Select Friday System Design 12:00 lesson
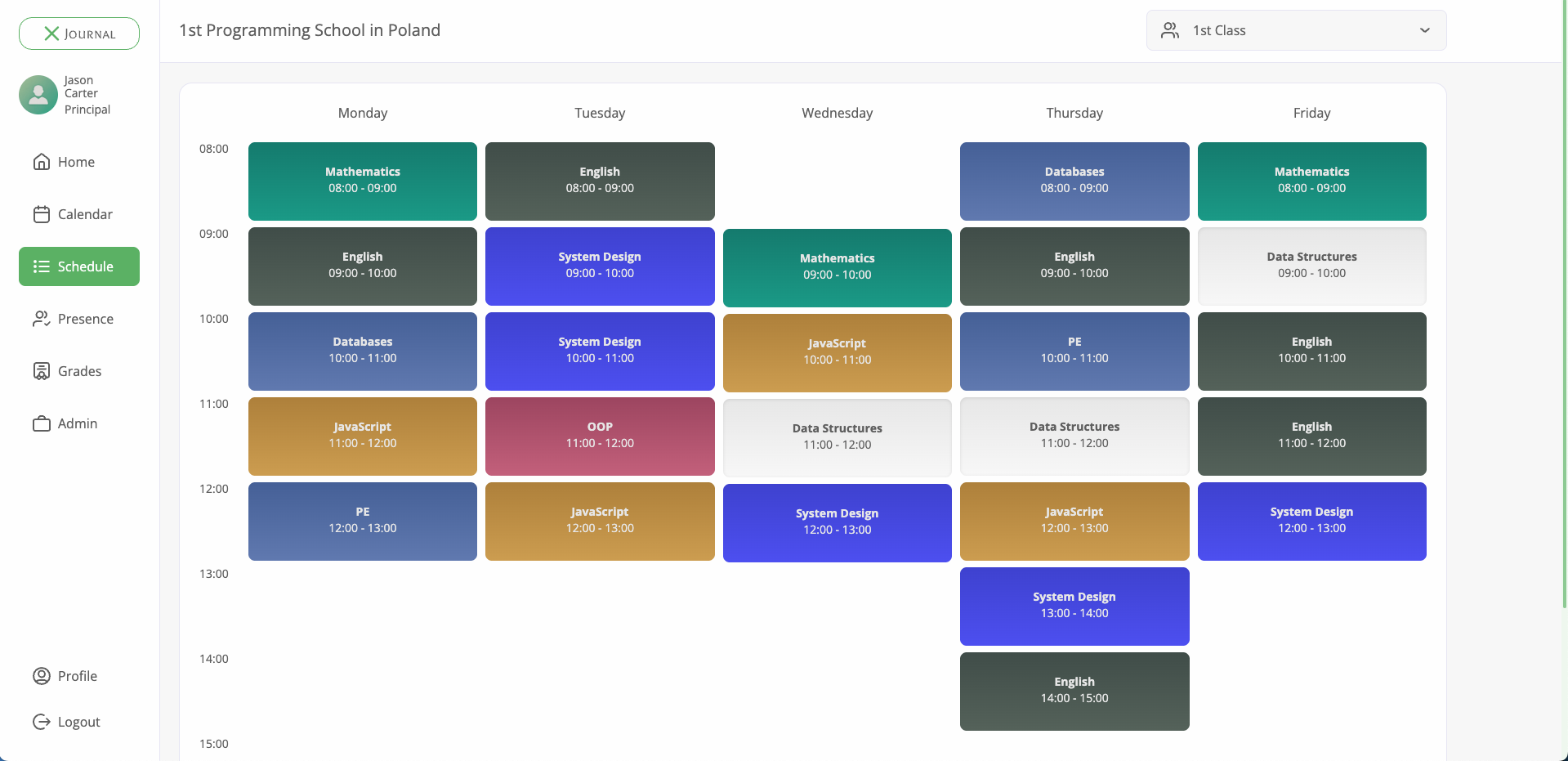 1312,522
